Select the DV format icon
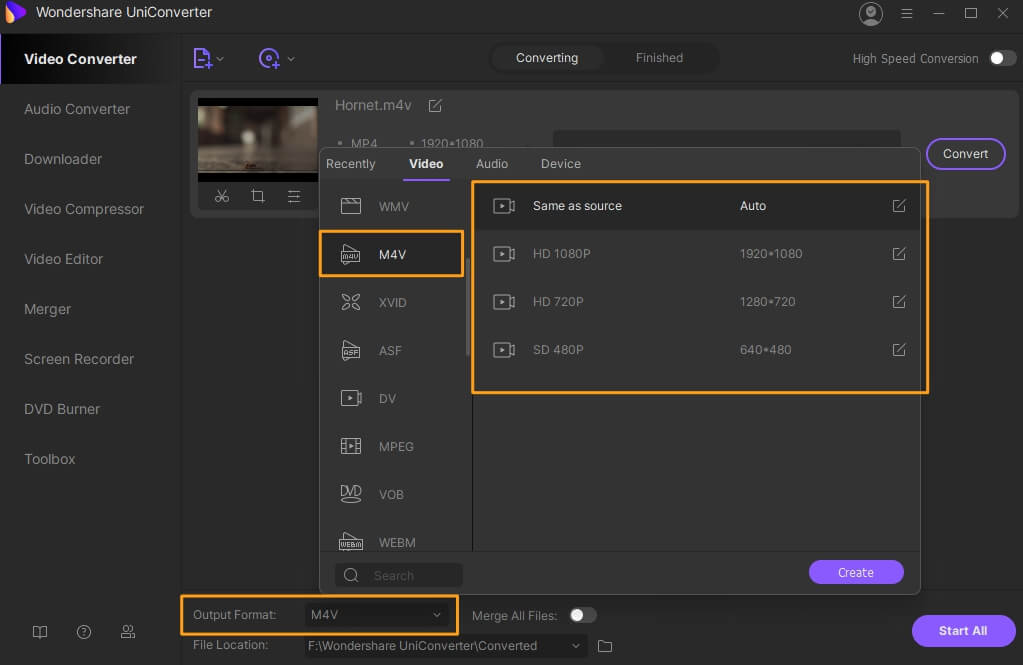The height and width of the screenshot is (665, 1023). click(x=351, y=398)
